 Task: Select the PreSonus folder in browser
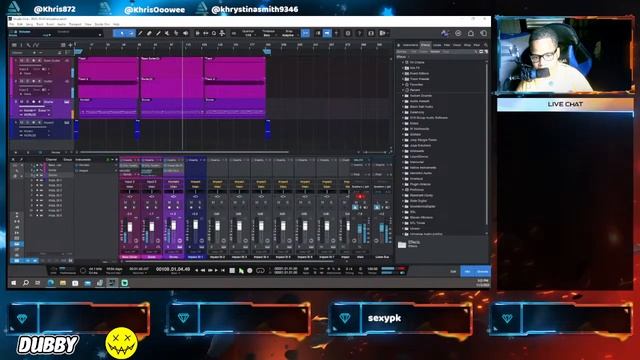coord(417,190)
